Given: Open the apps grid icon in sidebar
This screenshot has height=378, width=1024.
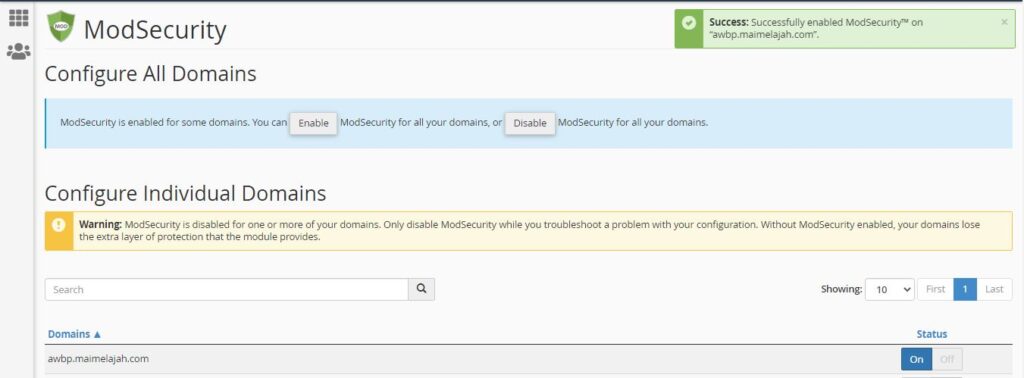Looking at the screenshot, I should click(x=18, y=18).
